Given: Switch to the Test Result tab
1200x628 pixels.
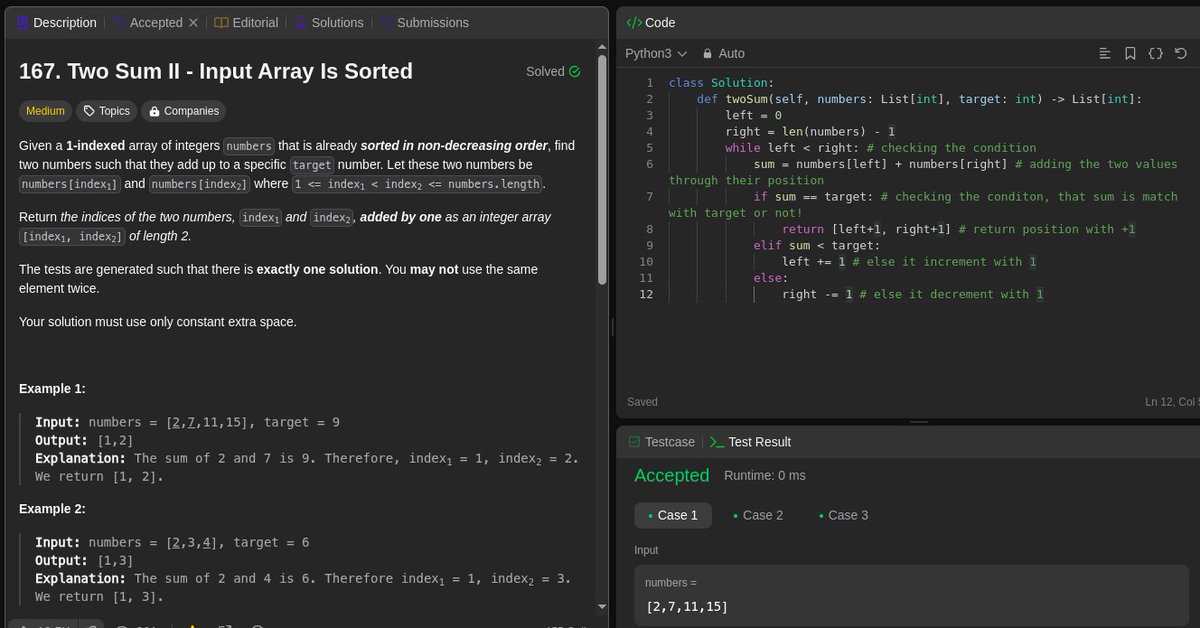Looking at the screenshot, I should click(750, 441).
